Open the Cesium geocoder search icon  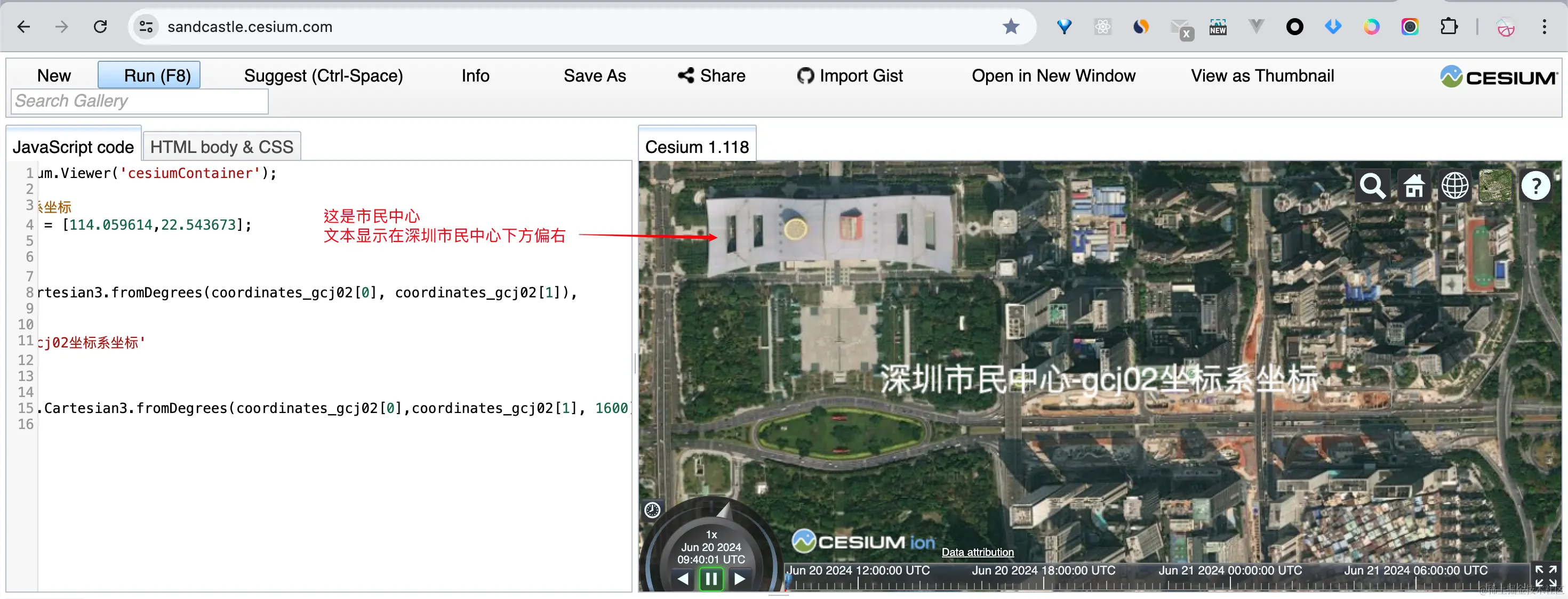1373,186
